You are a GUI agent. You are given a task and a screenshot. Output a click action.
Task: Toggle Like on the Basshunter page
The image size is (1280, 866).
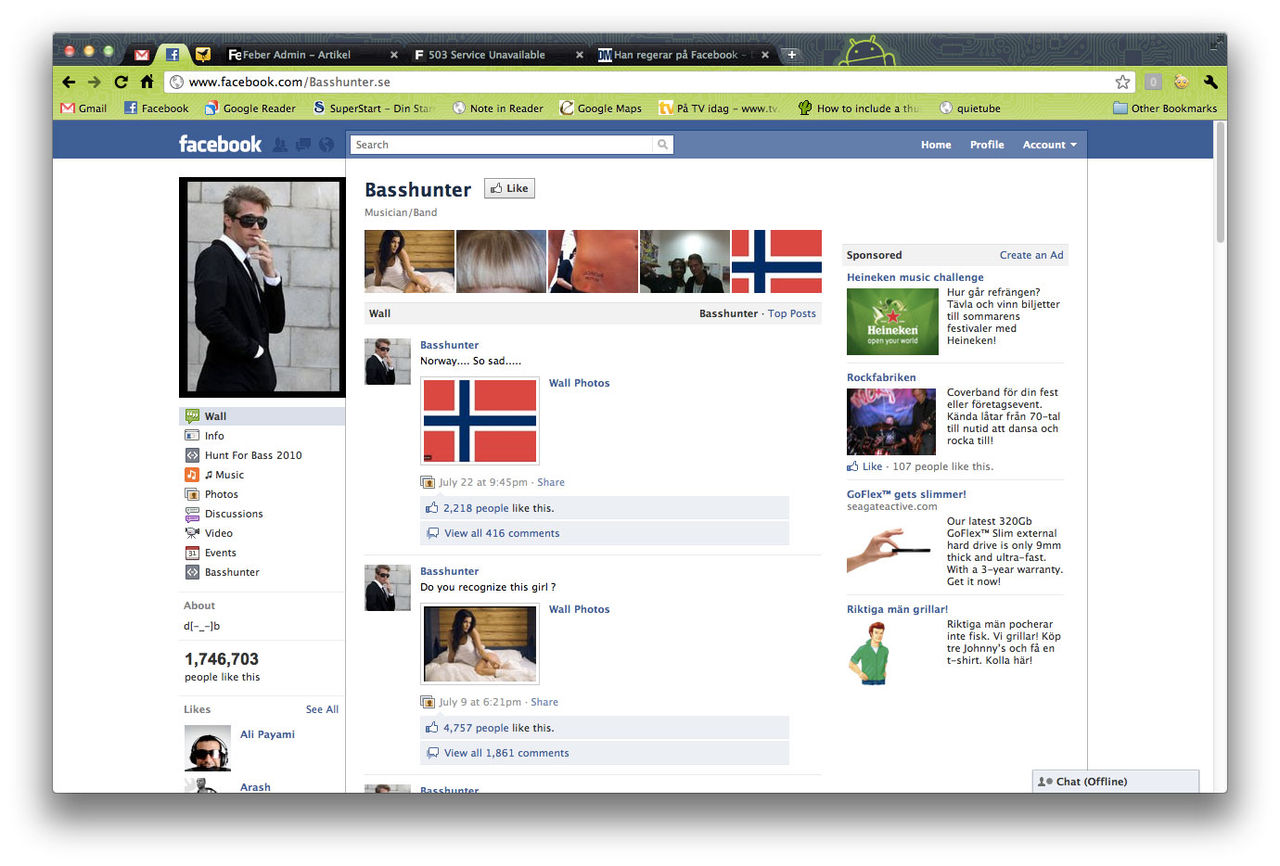click(x=509, y=188)
